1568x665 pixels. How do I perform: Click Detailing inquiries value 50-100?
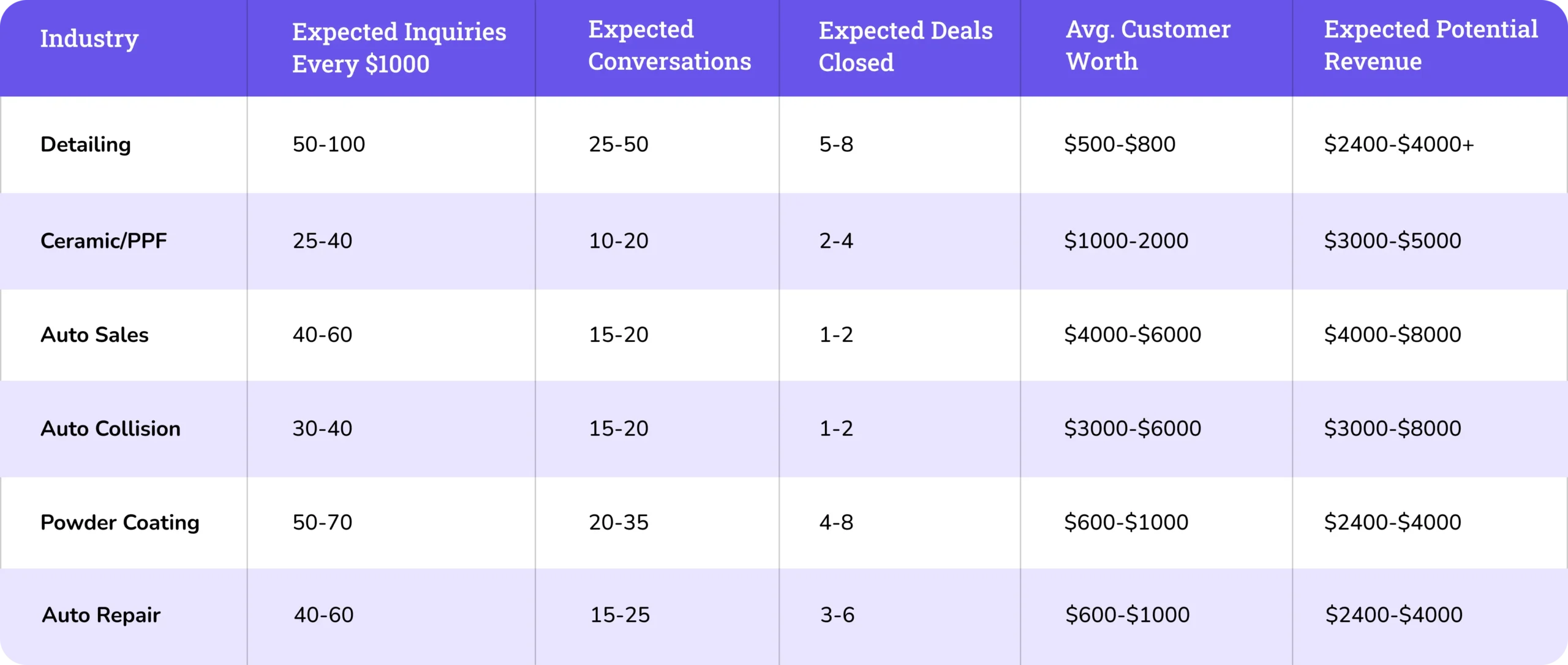pyautogui.click(x=329, y=145)
